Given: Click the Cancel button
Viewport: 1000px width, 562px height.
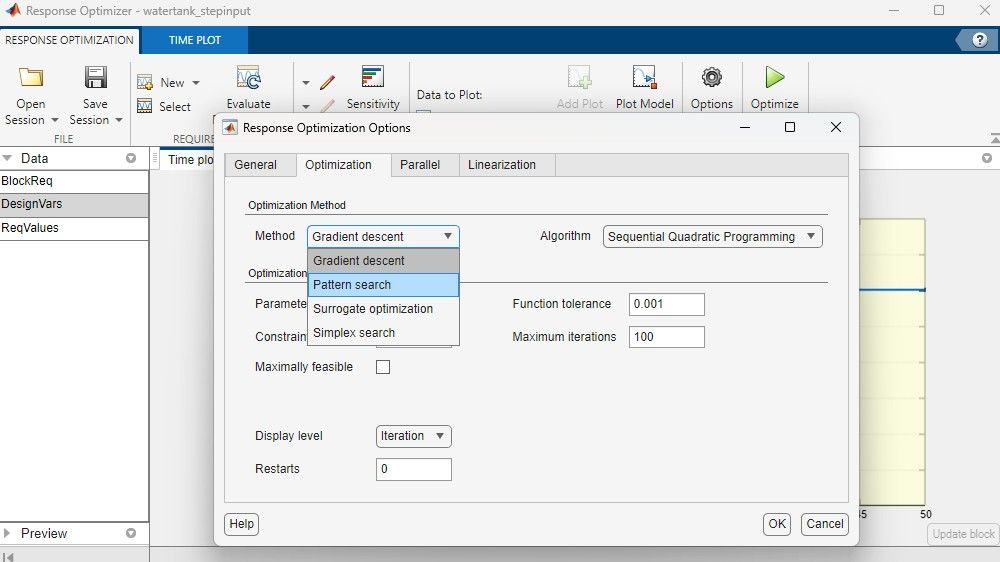Looking at the screenshot, I should click(824, 524).
